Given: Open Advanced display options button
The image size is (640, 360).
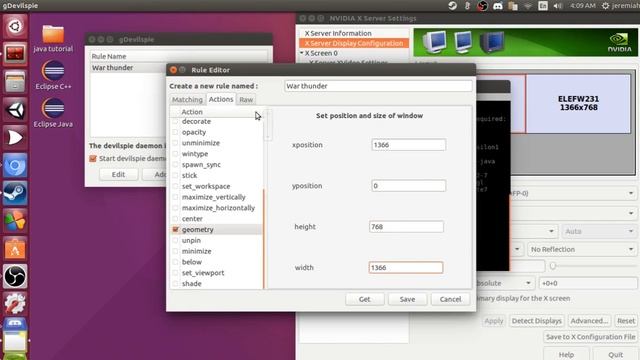Looking at the screenshot, I should click(x=589, y=321).
